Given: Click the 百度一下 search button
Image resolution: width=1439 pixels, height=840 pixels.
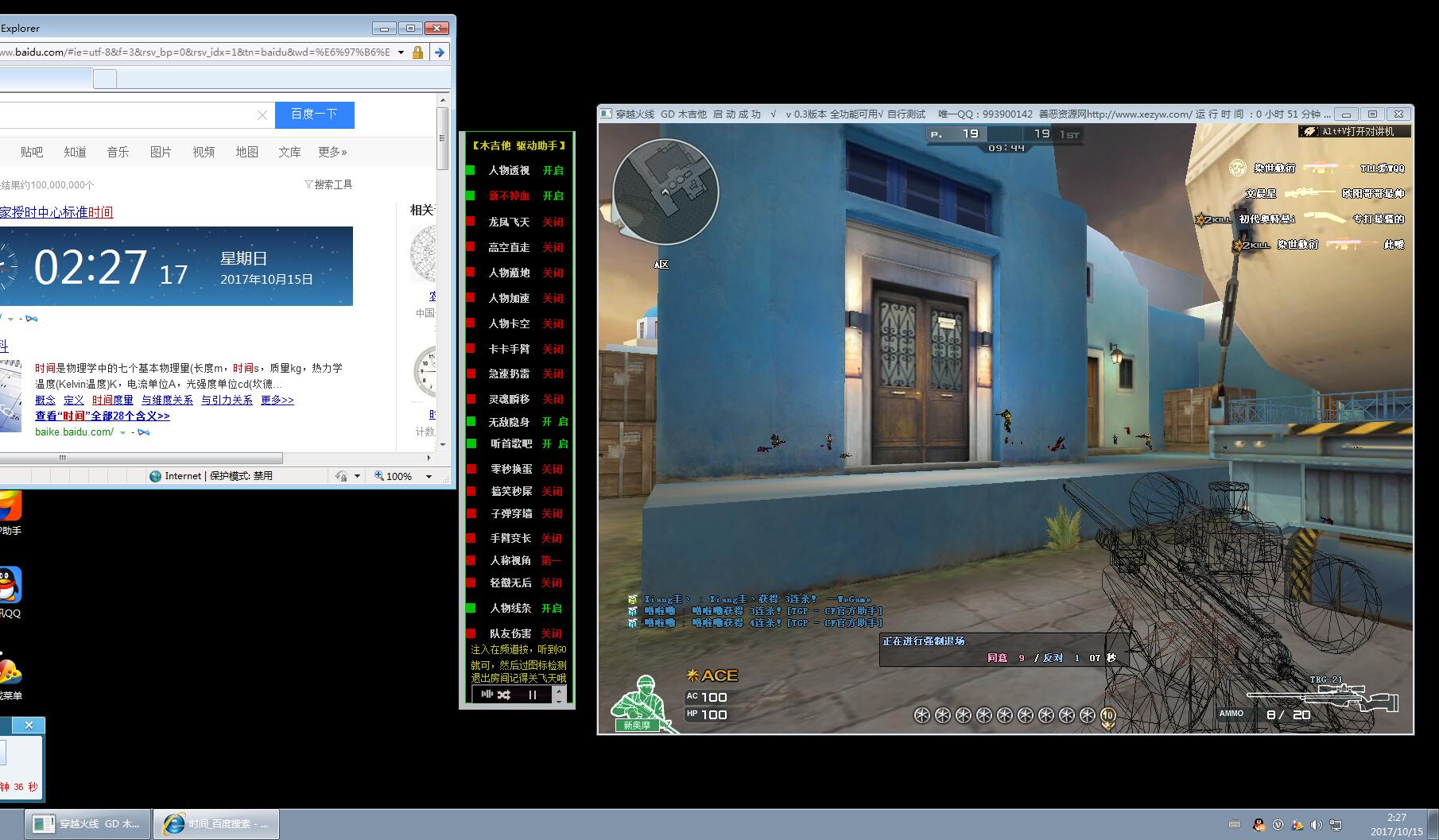Looking at the screenshot, I should coord(314,114).
